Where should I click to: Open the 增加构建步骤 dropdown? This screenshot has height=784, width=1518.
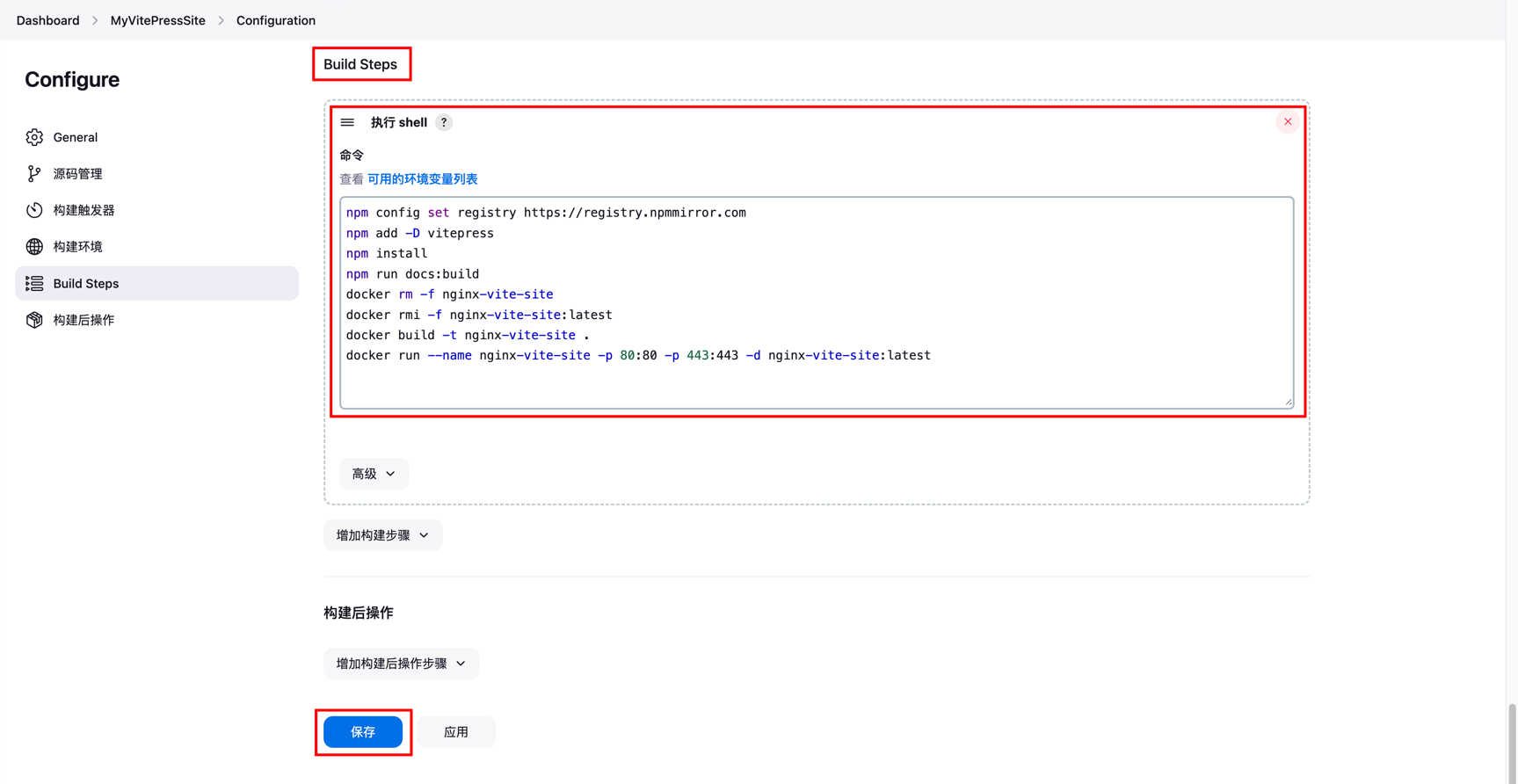[x=382, y=535]
